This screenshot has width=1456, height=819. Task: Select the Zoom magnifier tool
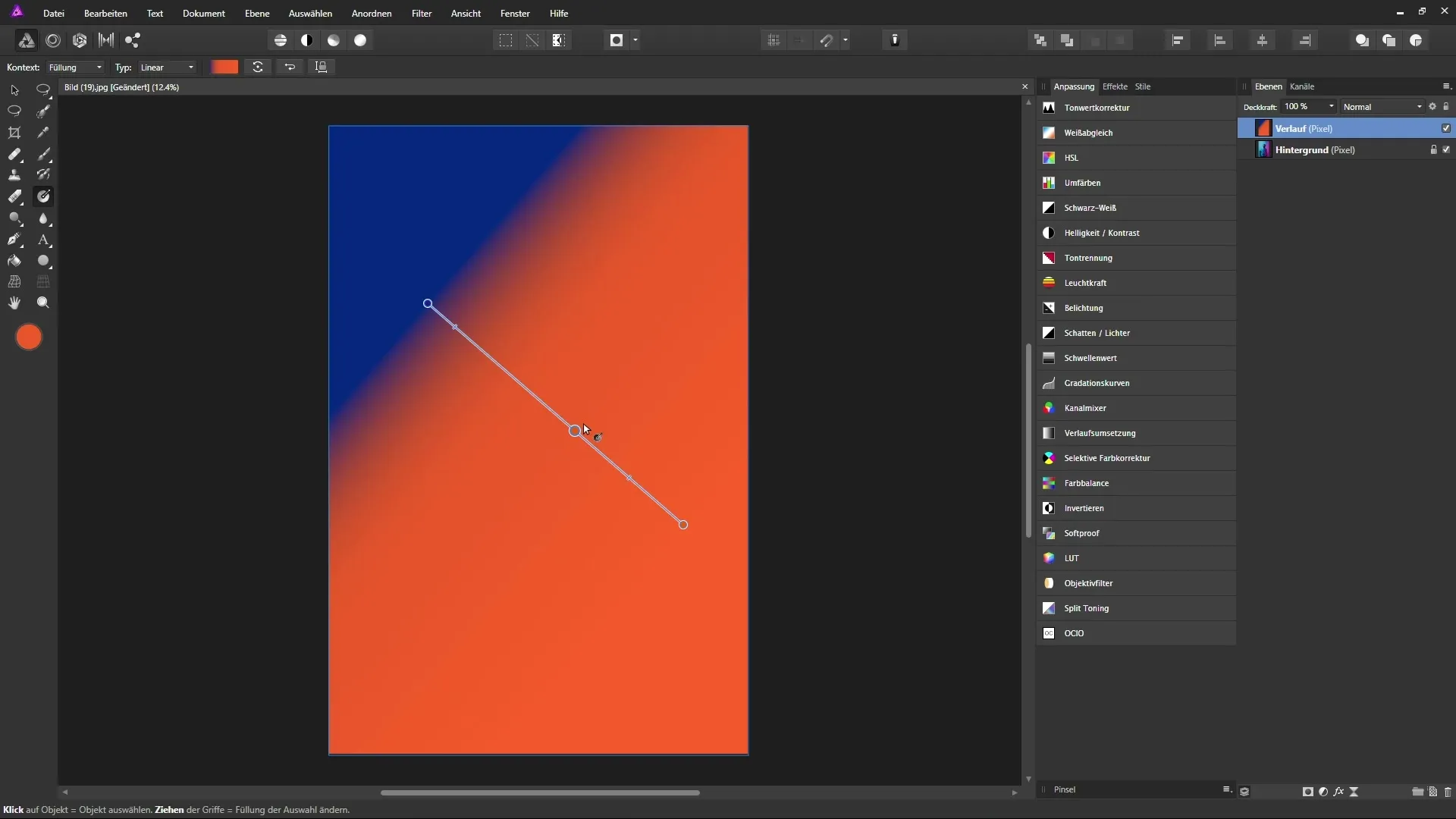coord(43,303)
